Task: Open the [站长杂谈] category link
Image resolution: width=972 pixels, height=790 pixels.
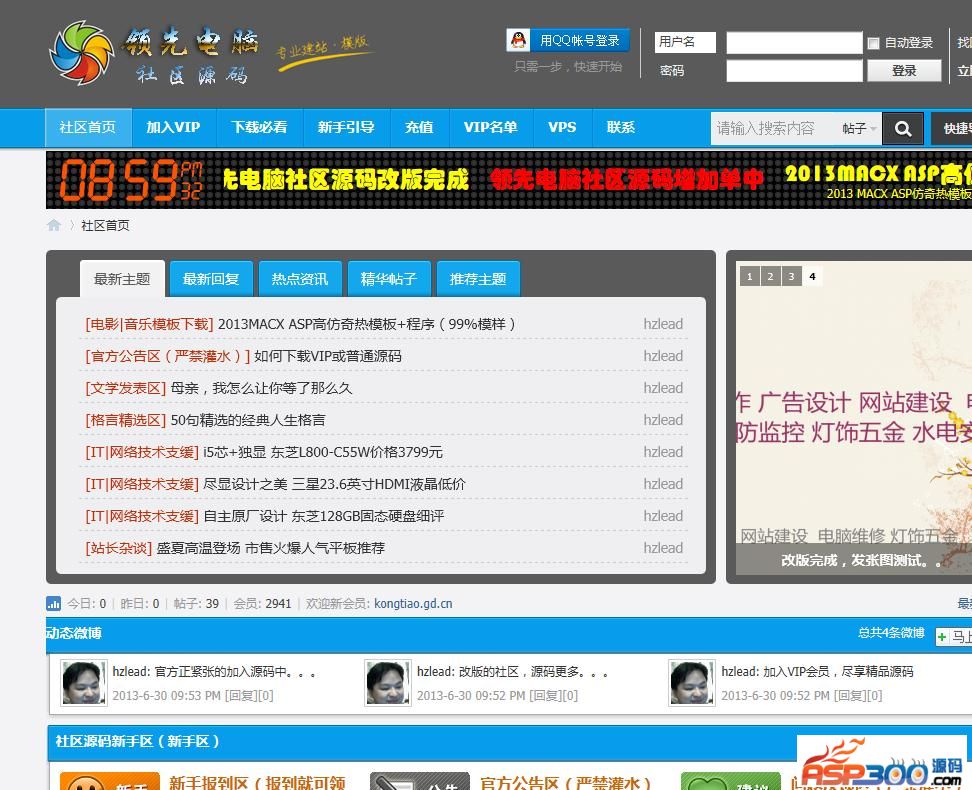Action: [x=118, y=548]
